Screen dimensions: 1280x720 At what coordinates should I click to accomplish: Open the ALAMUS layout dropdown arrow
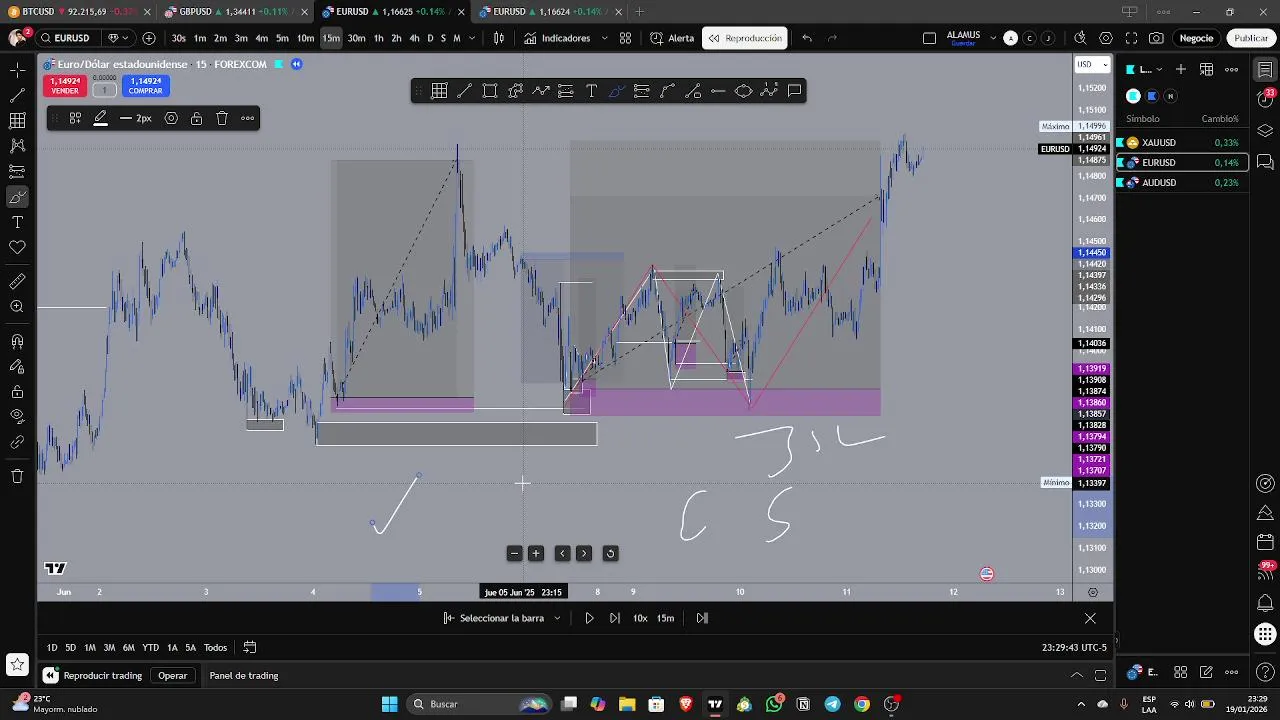[x=993, y=38]
